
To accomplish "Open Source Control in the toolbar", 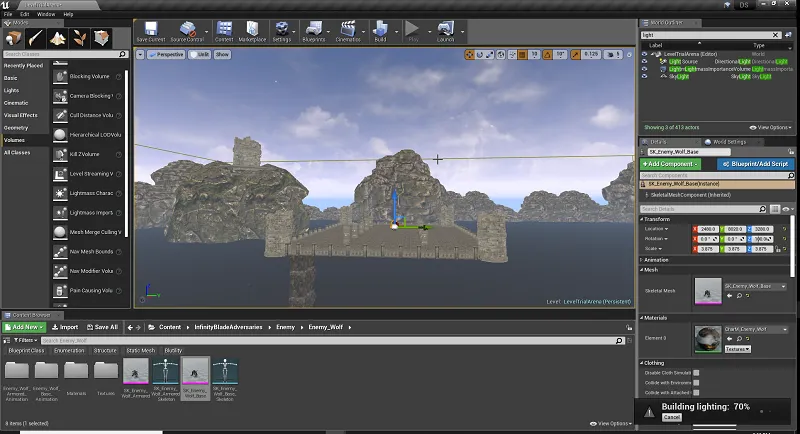I will (x=187, y=32).
